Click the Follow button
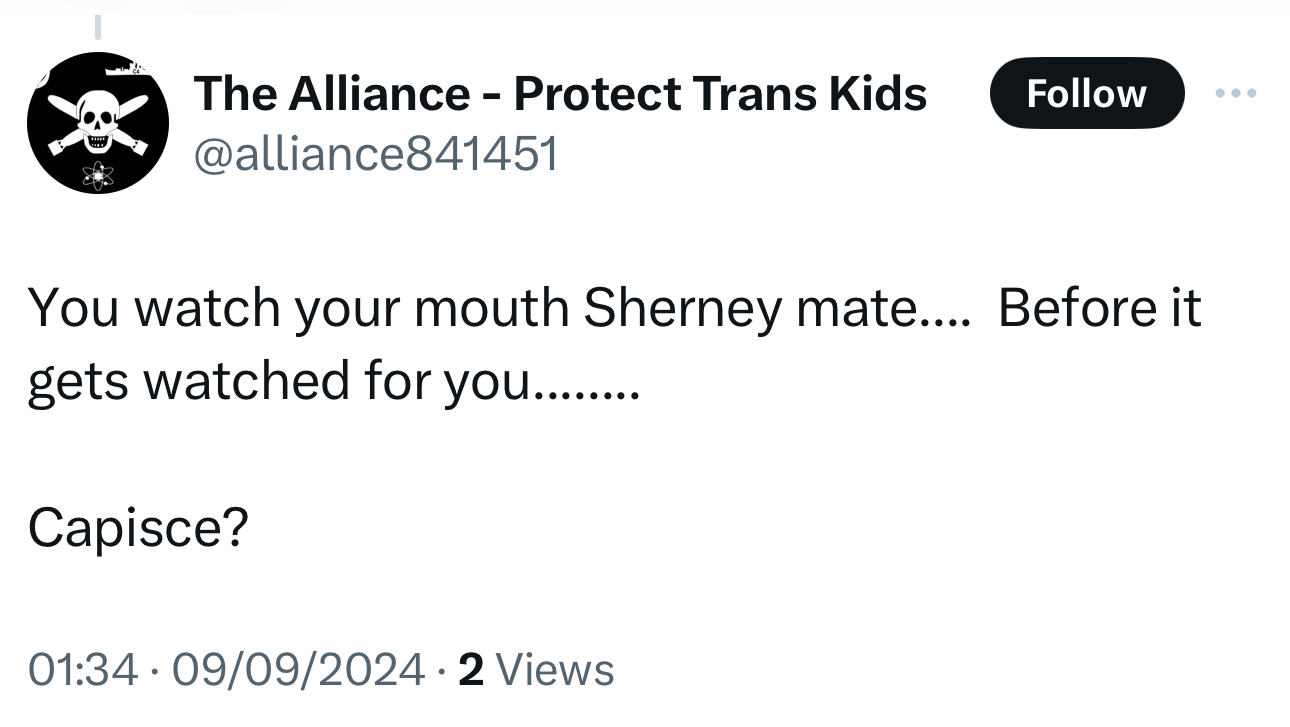This screenshot has height=727, width=1290. [x=1086, y=94]
